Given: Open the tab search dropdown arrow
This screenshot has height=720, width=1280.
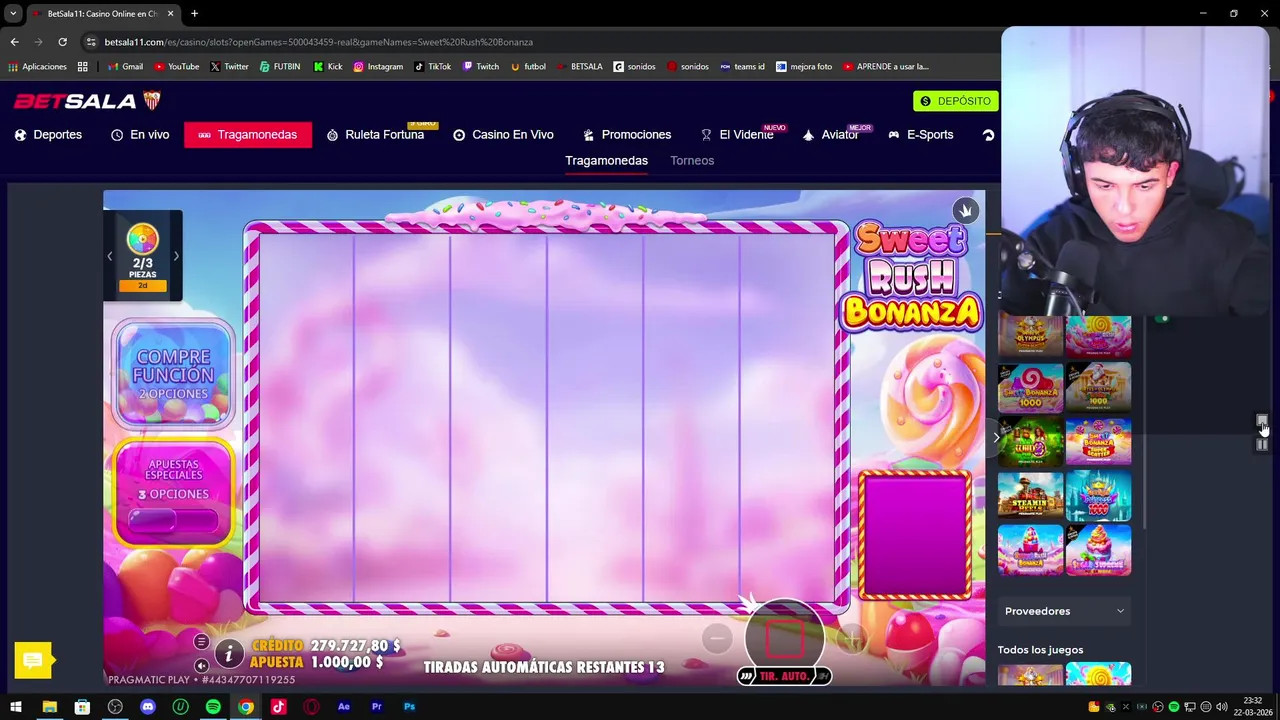Looking at the screenshot, I should 13,13.
